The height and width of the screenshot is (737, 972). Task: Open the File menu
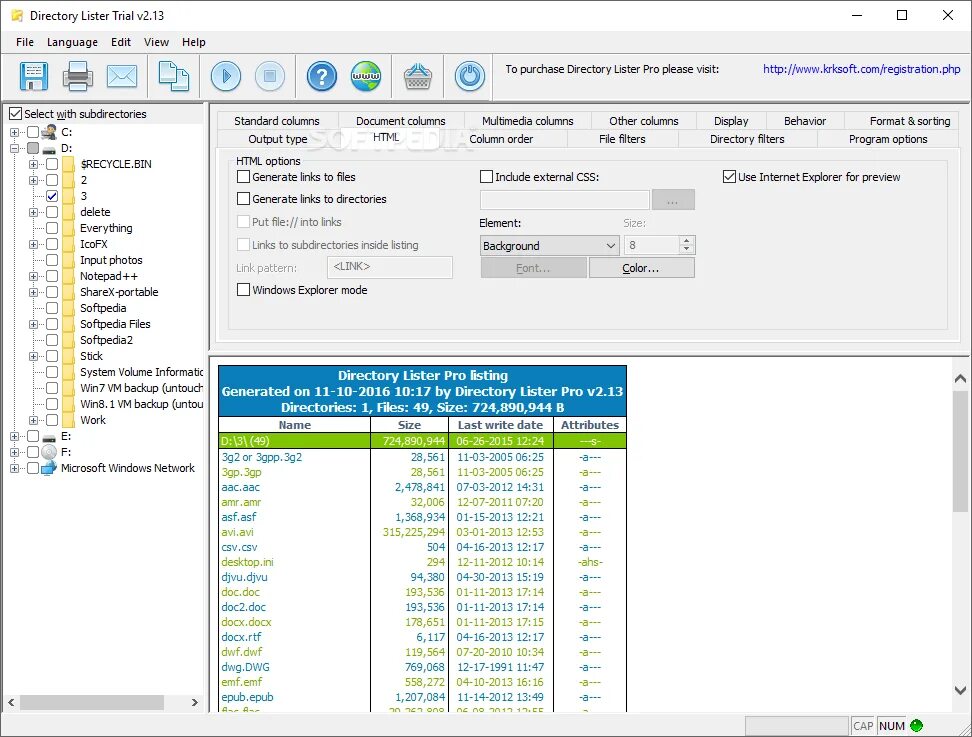tap(25, 42)
